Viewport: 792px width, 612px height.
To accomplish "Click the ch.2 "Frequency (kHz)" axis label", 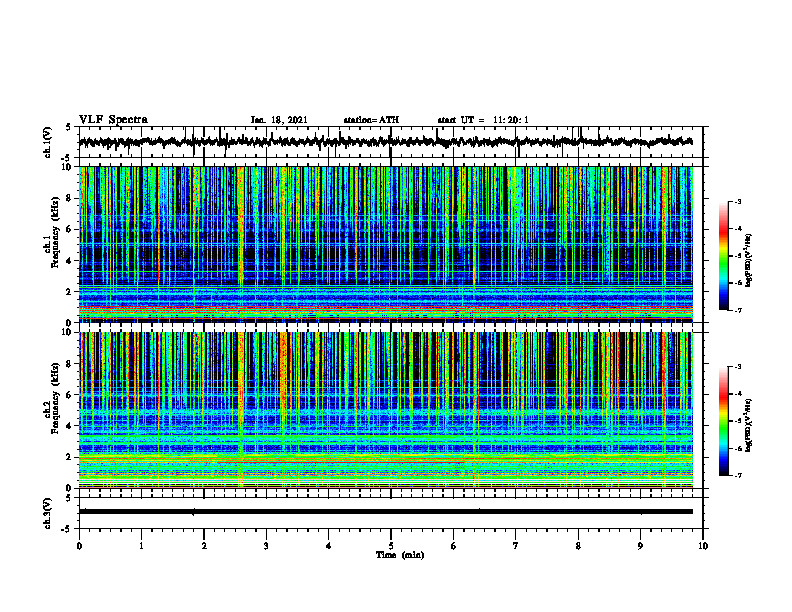I will click(55, 398).
